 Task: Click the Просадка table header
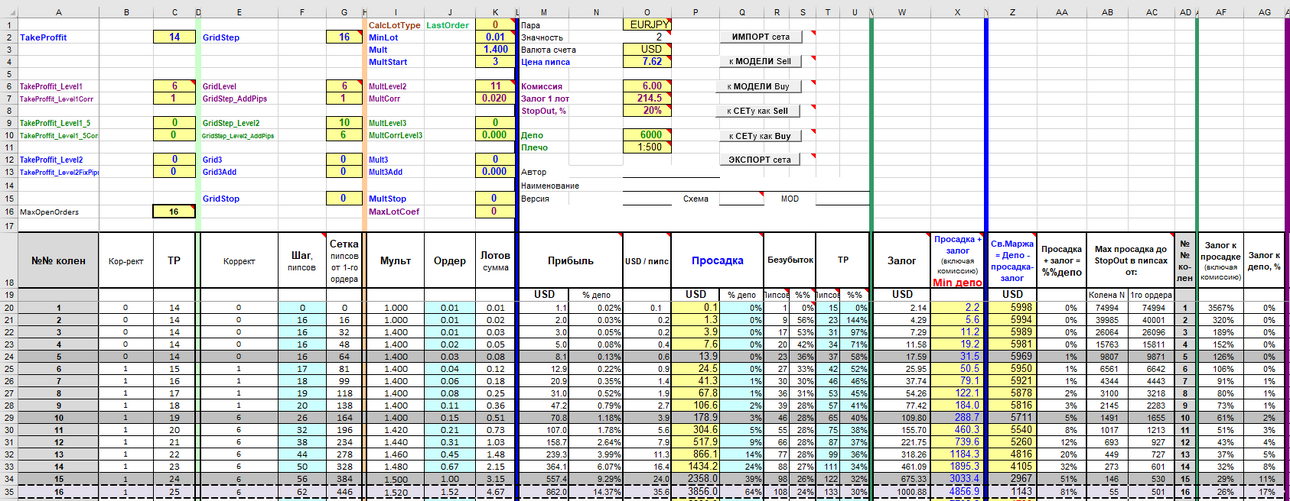716,259
